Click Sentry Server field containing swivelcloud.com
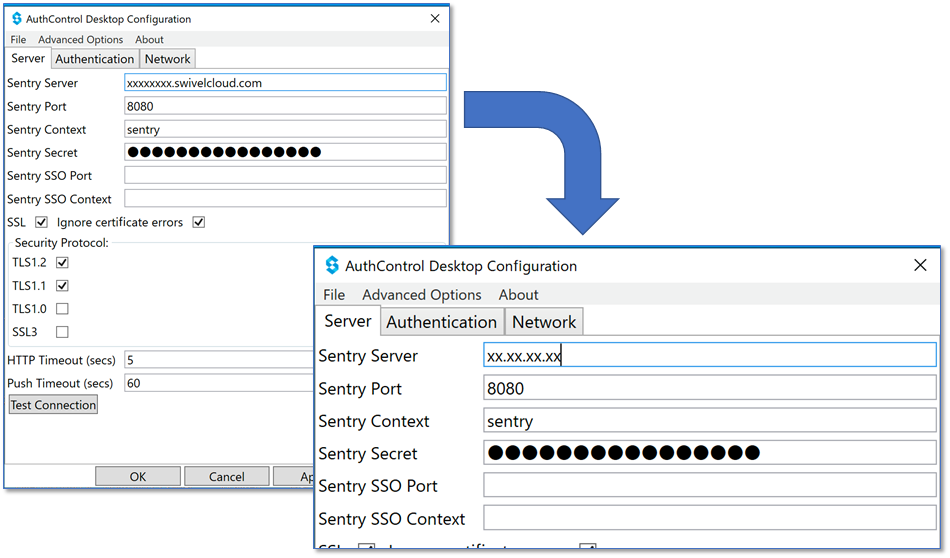This screenshot has height=558, width=950. point(285,83)
